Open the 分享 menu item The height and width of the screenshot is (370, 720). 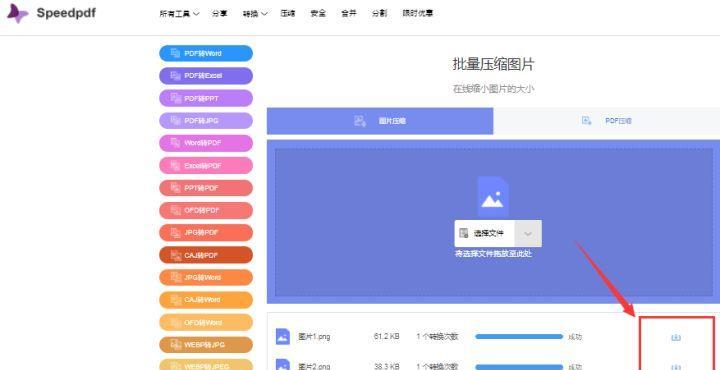point(219,14)
